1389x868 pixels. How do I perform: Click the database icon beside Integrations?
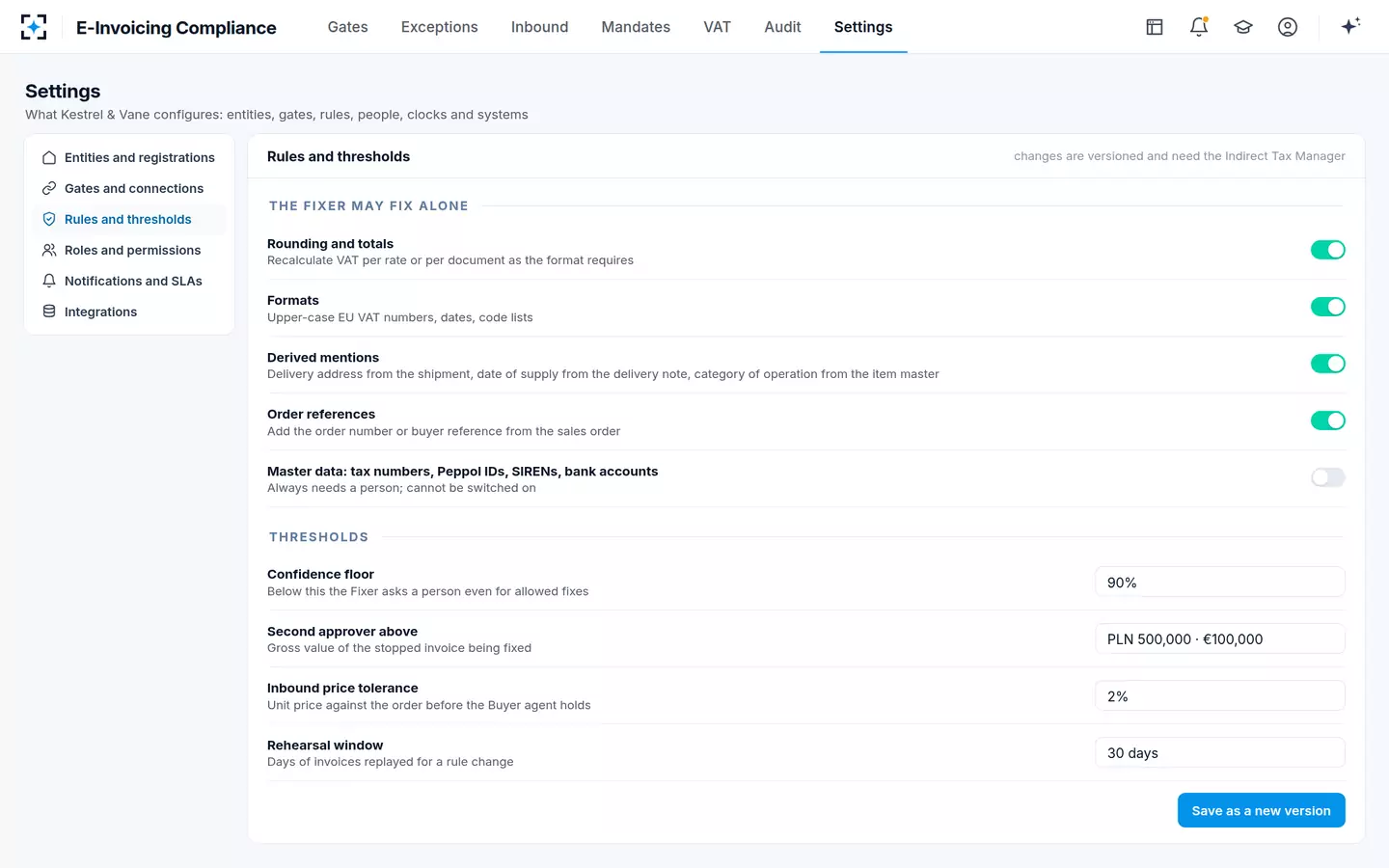[x=49, y=312]
